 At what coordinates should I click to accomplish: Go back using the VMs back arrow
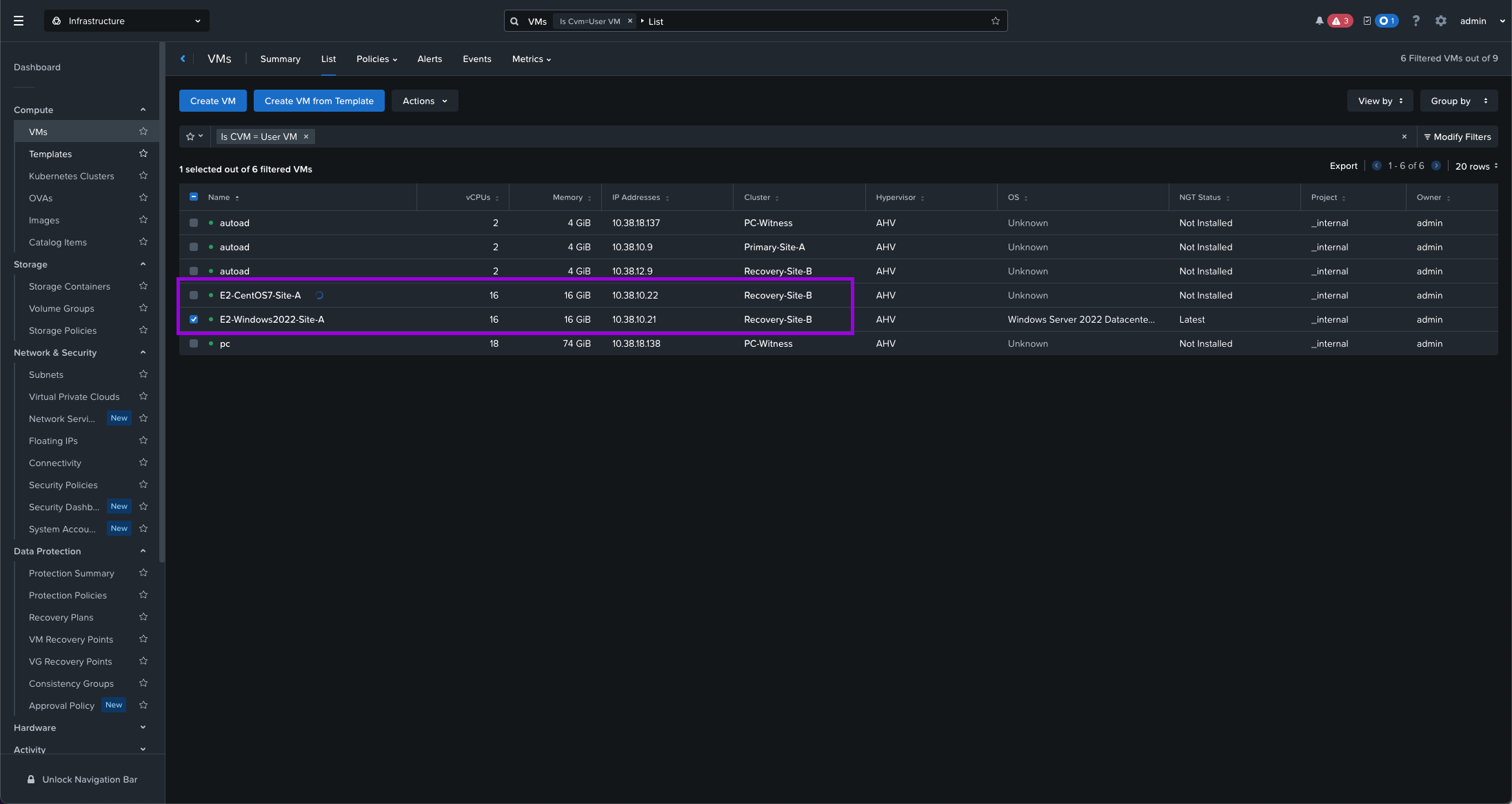click(183, 59)
